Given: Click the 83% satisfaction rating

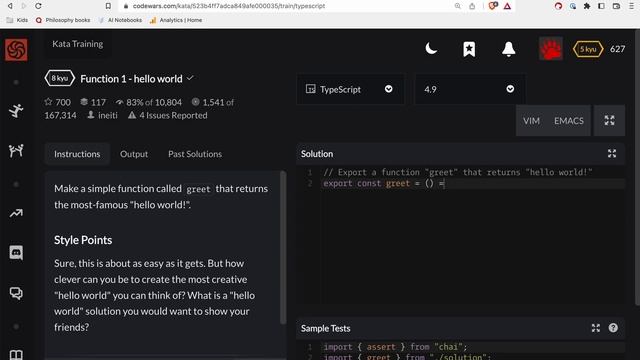Looking at the screenshot, I should pos(149,102).
